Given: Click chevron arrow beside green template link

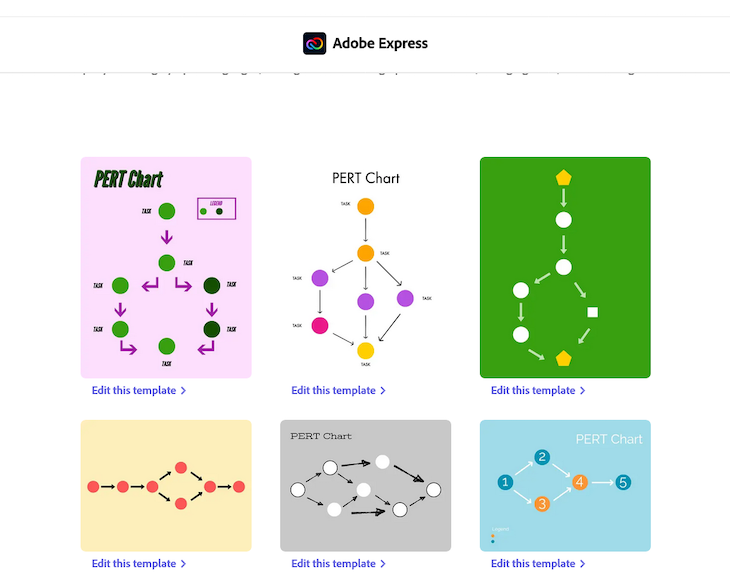Looking at the screenshot, I should coord(583,391).
